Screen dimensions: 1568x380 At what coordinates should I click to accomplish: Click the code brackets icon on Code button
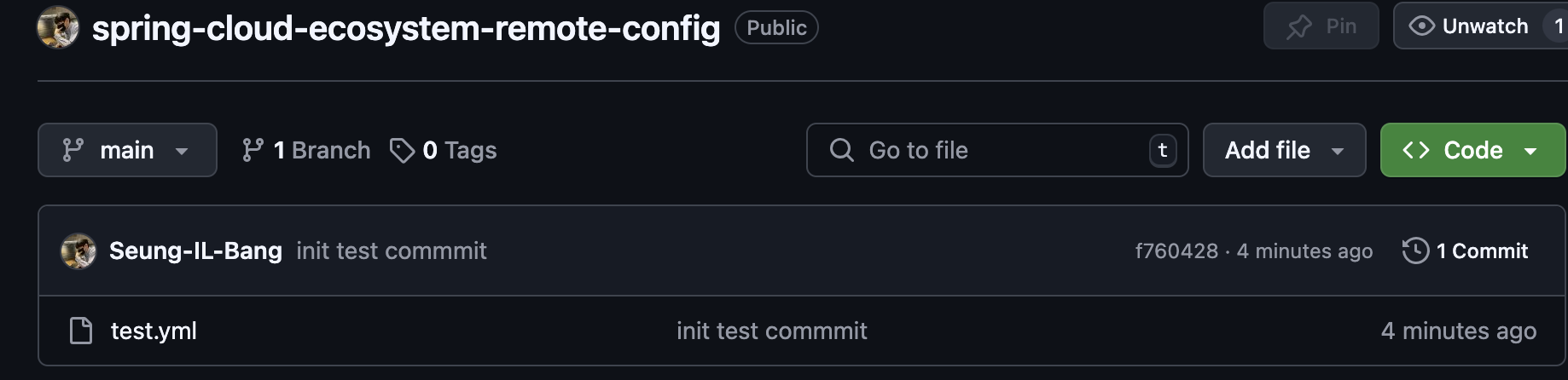click(x=1416, y=150)
